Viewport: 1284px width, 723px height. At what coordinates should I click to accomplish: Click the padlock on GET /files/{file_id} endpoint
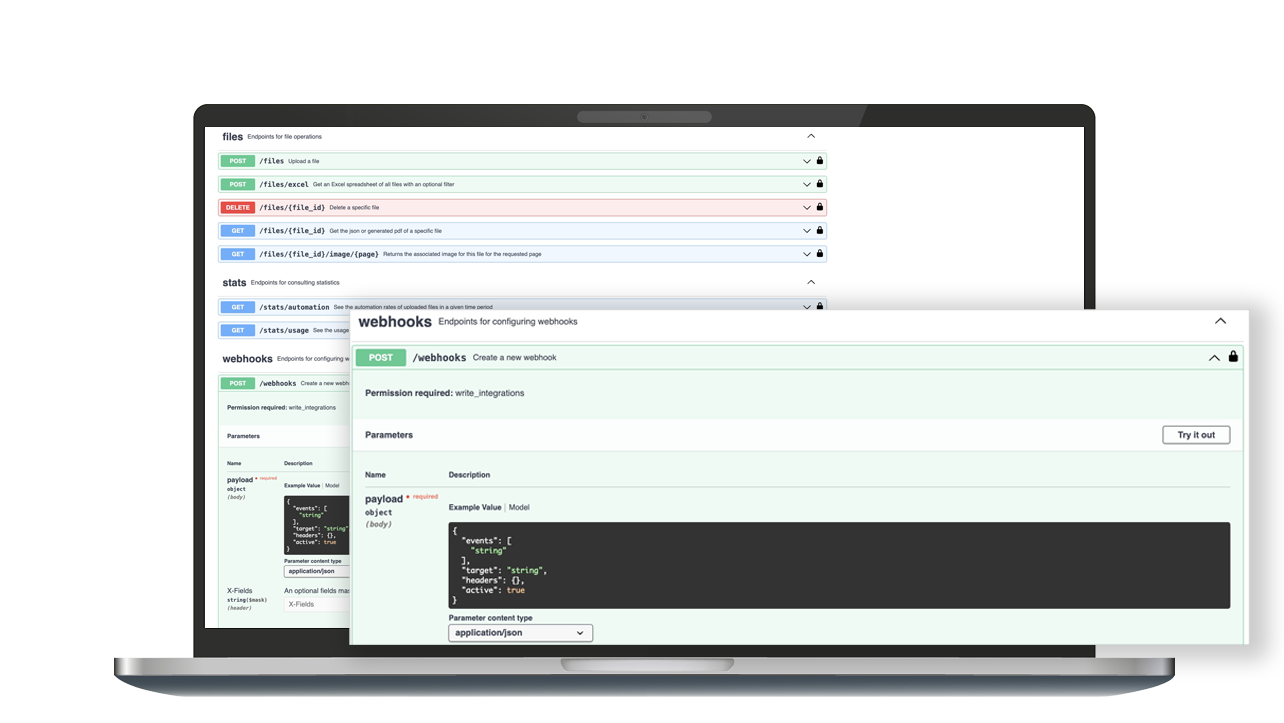(819, 230)
